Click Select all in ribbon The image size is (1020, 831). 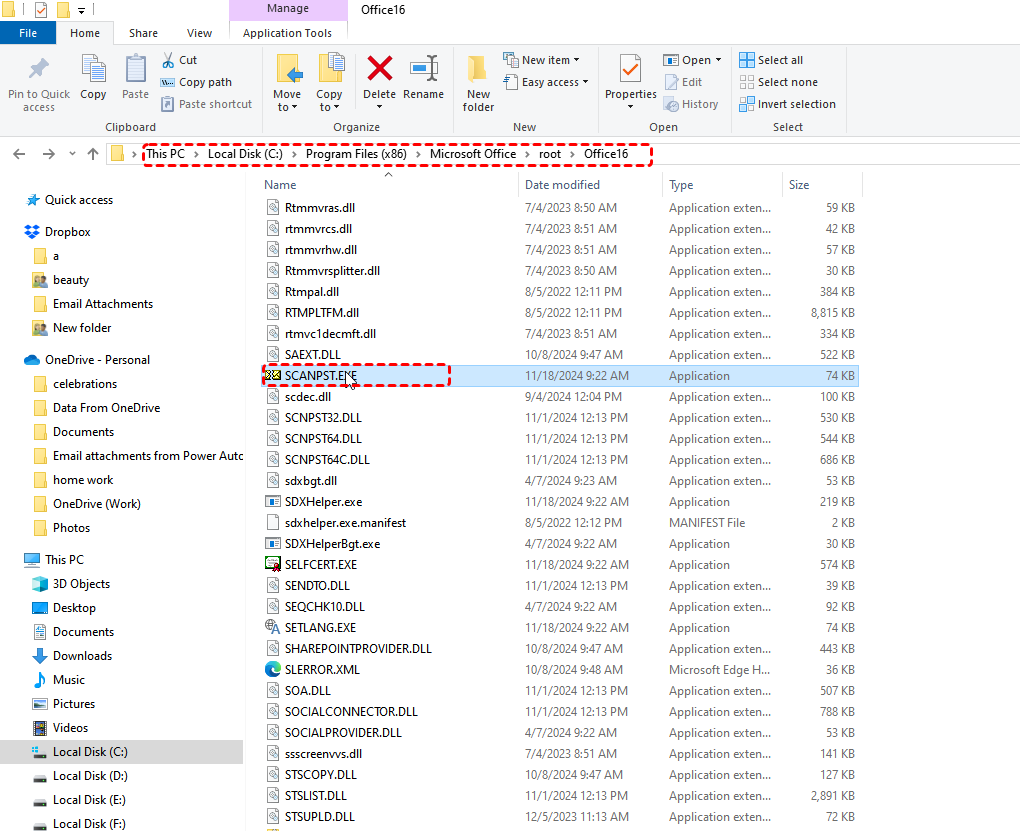(771, 60)
